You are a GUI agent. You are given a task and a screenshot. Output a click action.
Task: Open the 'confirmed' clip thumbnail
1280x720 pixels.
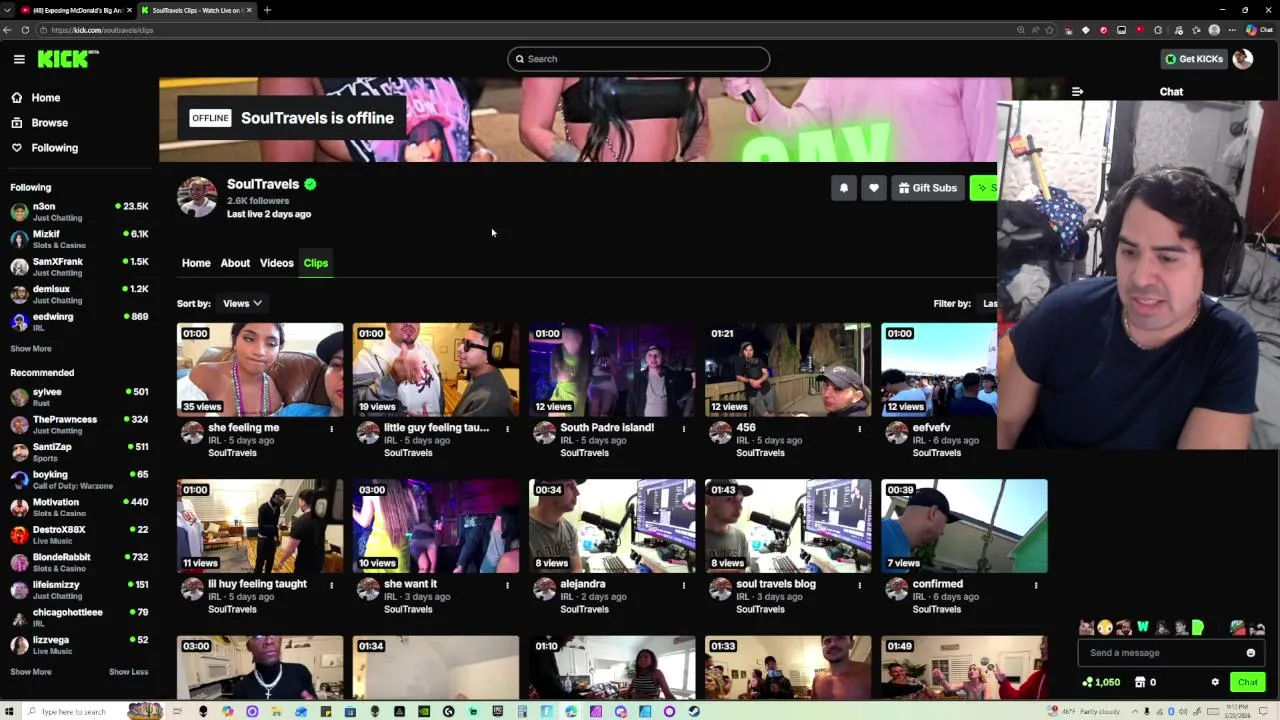click(964, 526)
